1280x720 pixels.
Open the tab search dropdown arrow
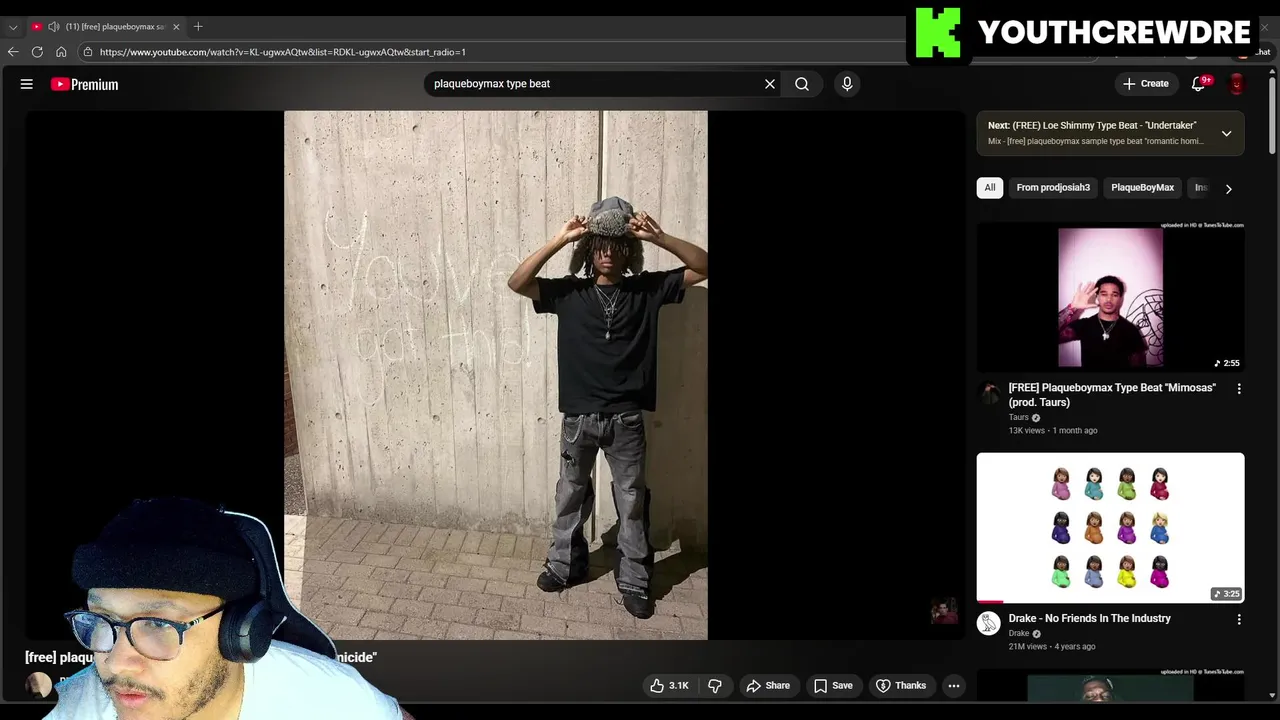tap(13, 27)
